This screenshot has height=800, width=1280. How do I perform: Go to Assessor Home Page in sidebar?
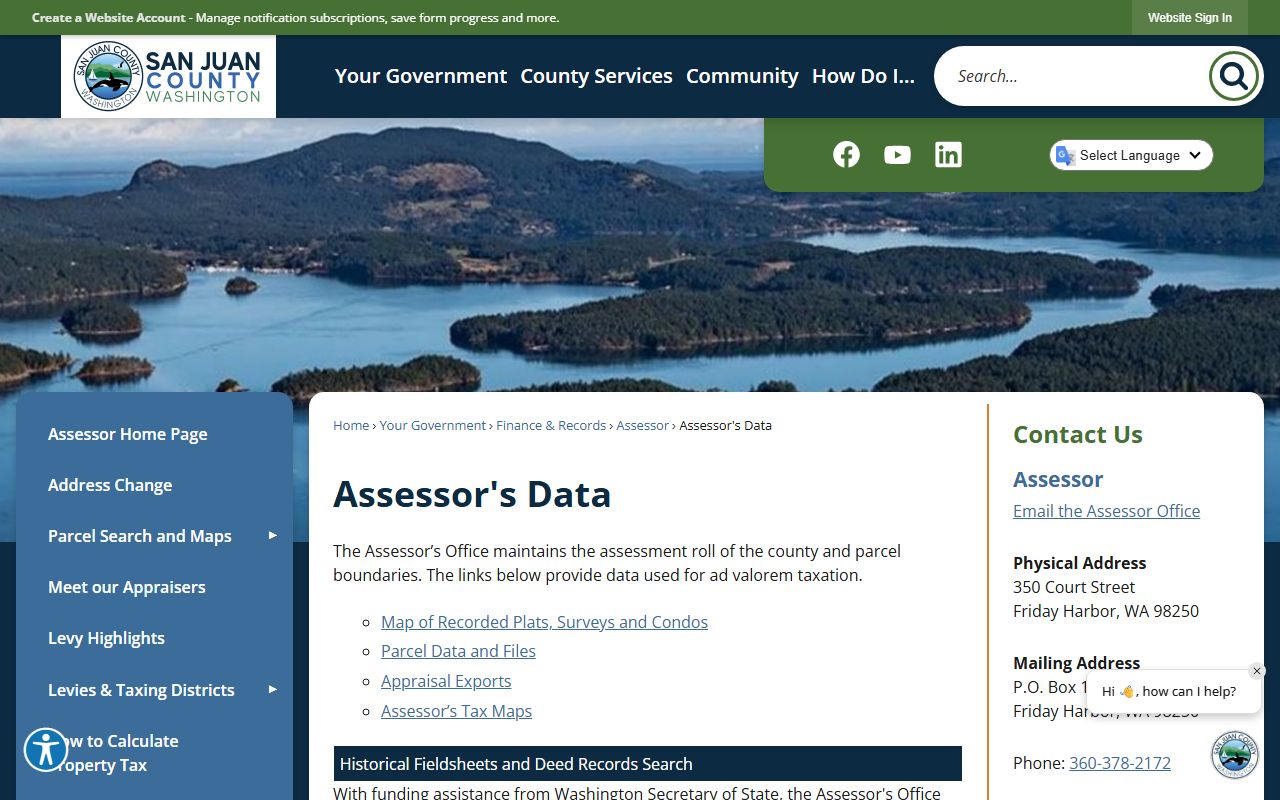128,434
